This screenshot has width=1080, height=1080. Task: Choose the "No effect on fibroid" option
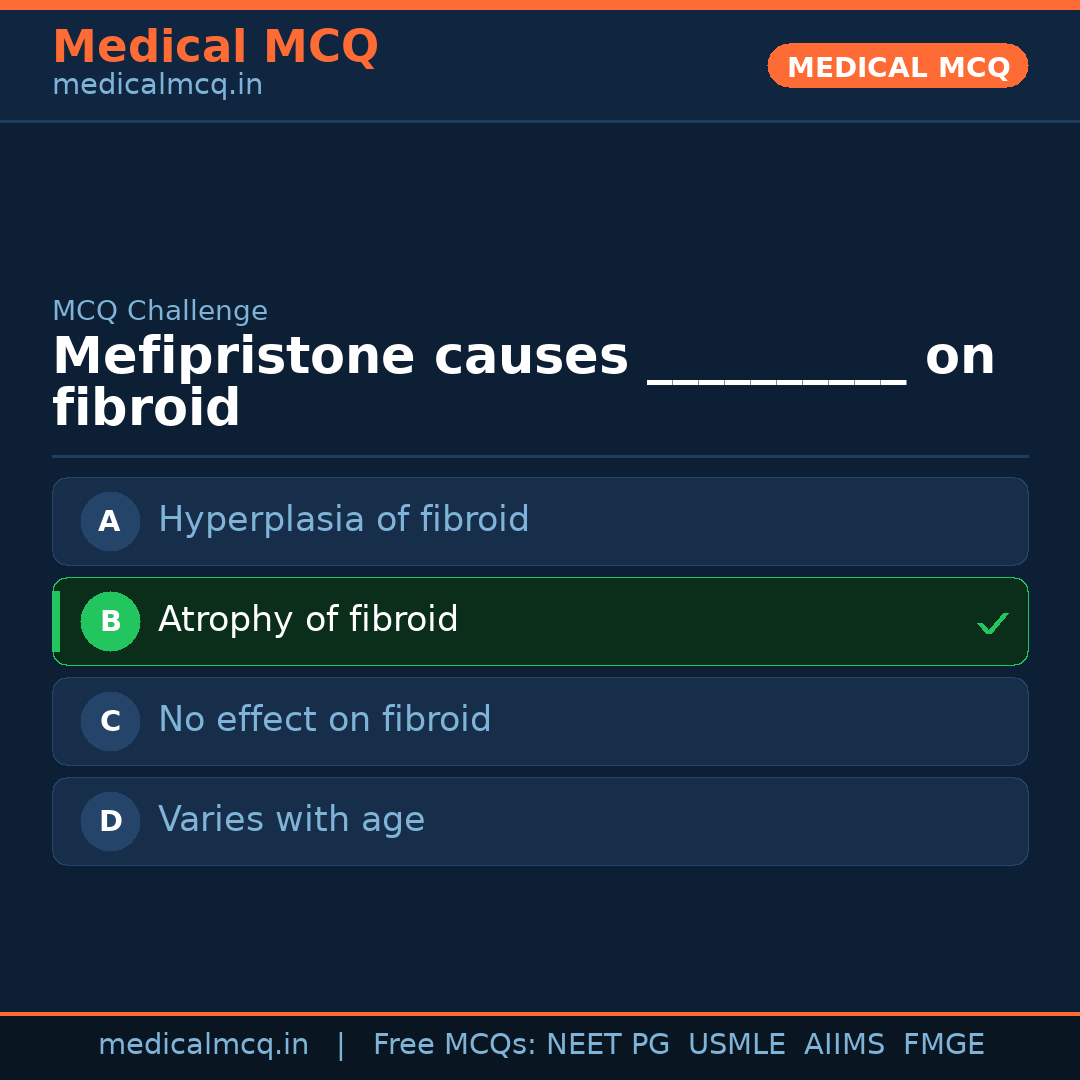point(324,720)
